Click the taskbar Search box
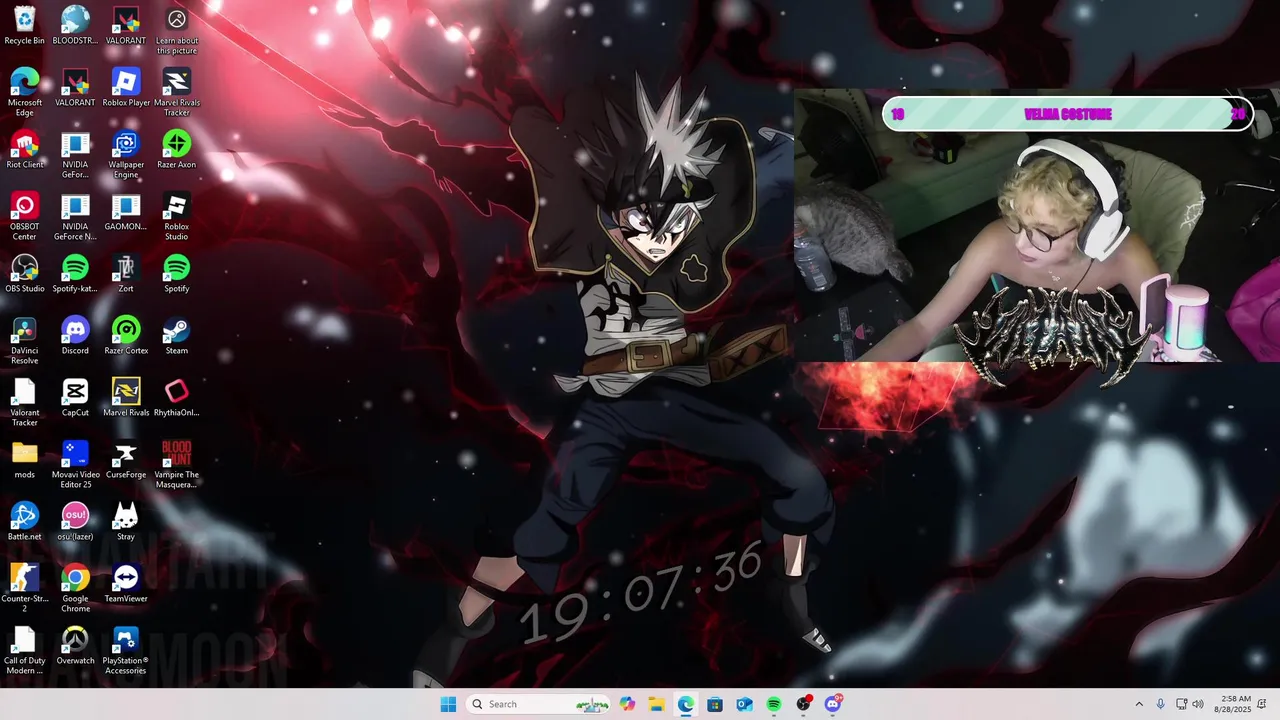The image size is (1280, 720). tap(538, 704)
